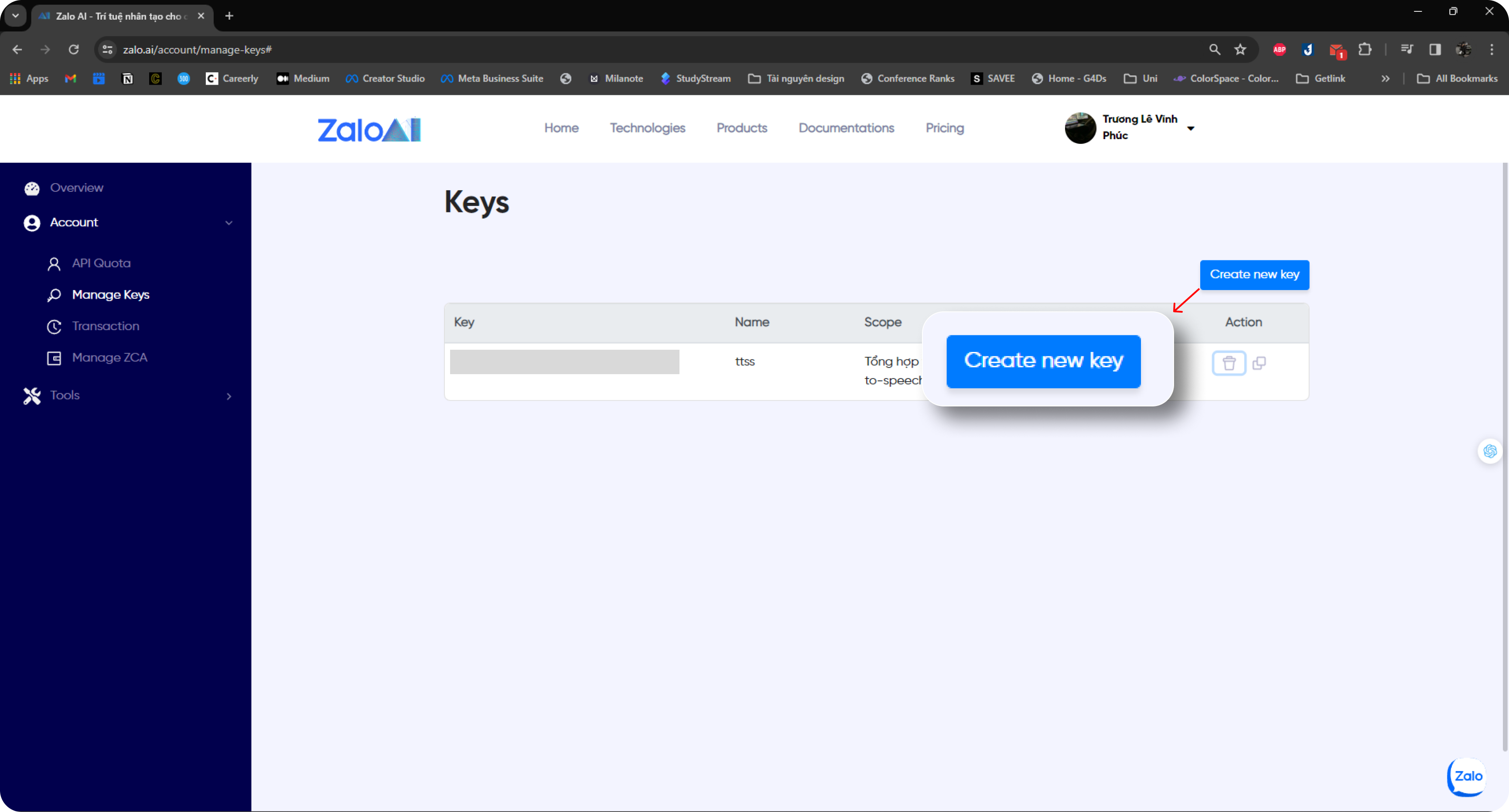The image size is (1509, 812).
Task: Select Manage Keys in sidebar
Action: tap(110, 295)
